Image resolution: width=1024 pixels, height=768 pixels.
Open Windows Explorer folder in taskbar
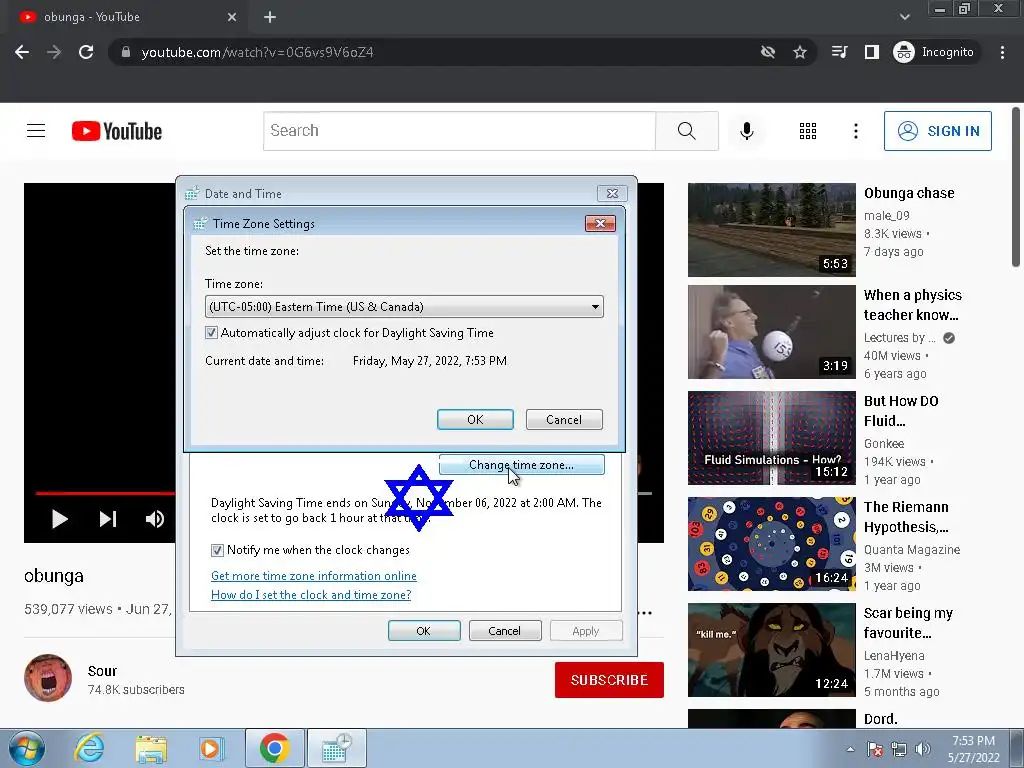tap(151, 748)
